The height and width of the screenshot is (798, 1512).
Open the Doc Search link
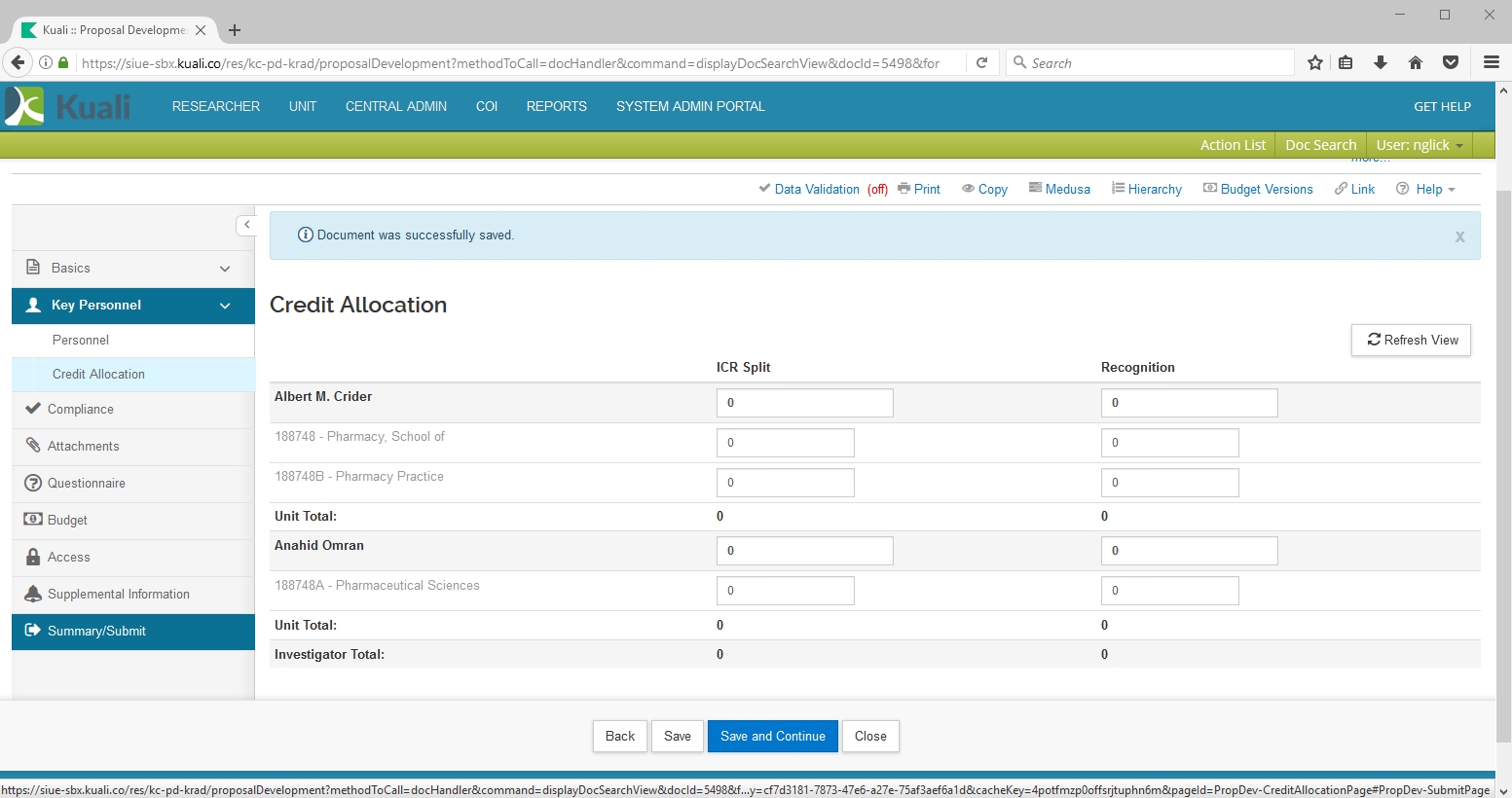(x=1320, y=145)
